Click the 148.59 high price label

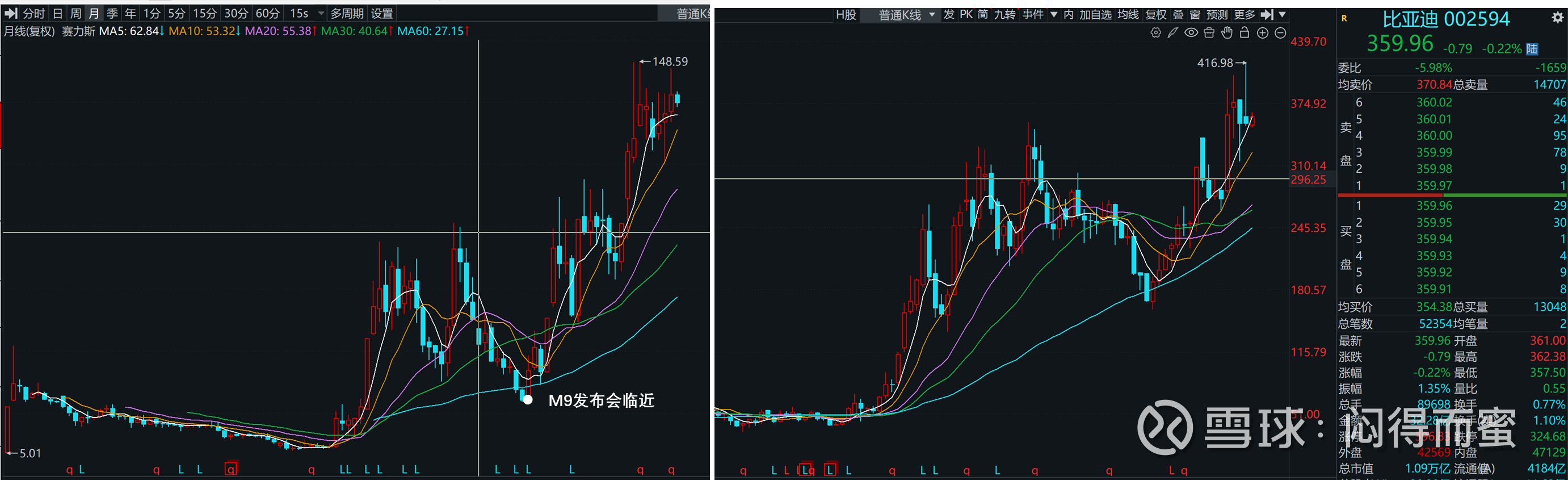(x=670, y=61)
